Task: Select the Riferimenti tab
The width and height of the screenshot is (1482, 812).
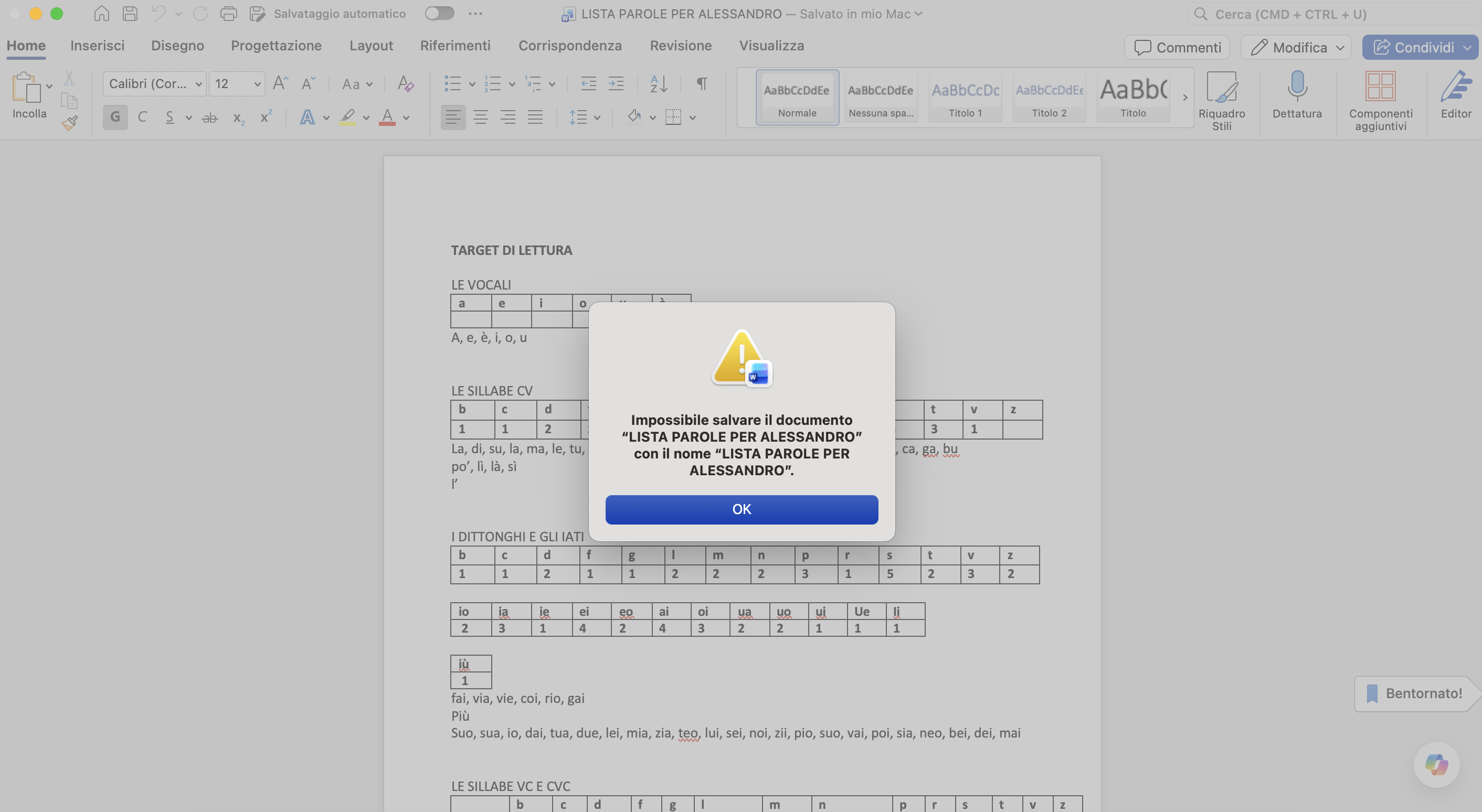Action: tap(455, 46)
